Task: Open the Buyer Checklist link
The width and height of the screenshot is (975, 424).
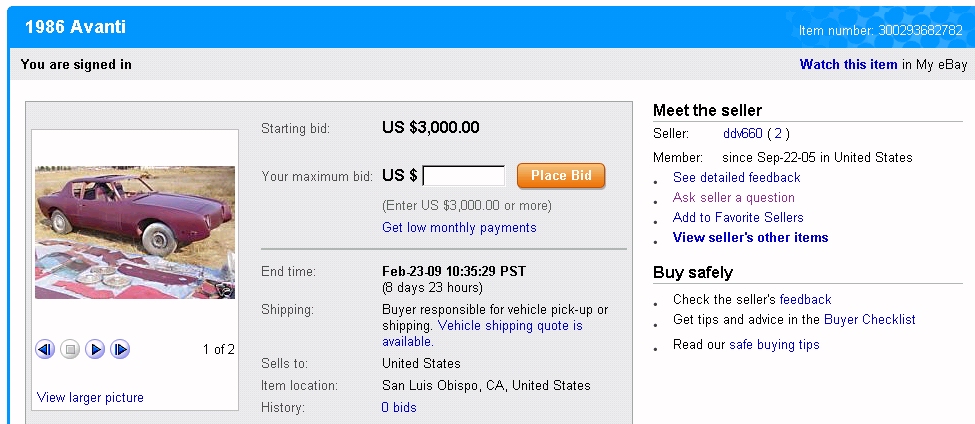Action: (869, 319)
